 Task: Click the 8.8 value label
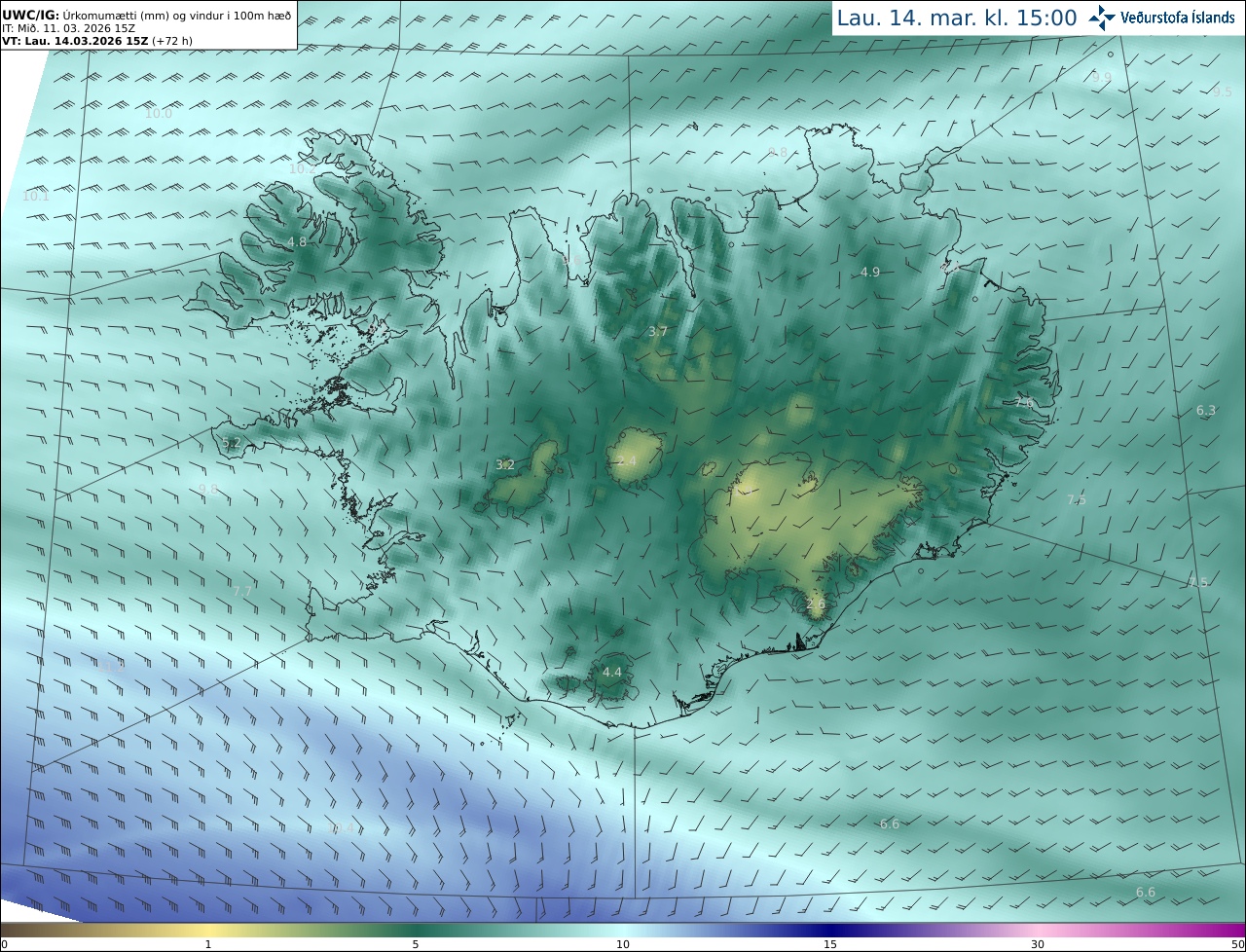point(778,152)
